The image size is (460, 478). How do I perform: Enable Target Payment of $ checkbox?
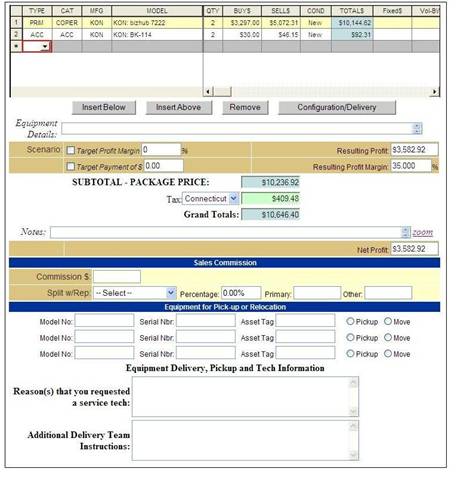[x=71, y=166]
